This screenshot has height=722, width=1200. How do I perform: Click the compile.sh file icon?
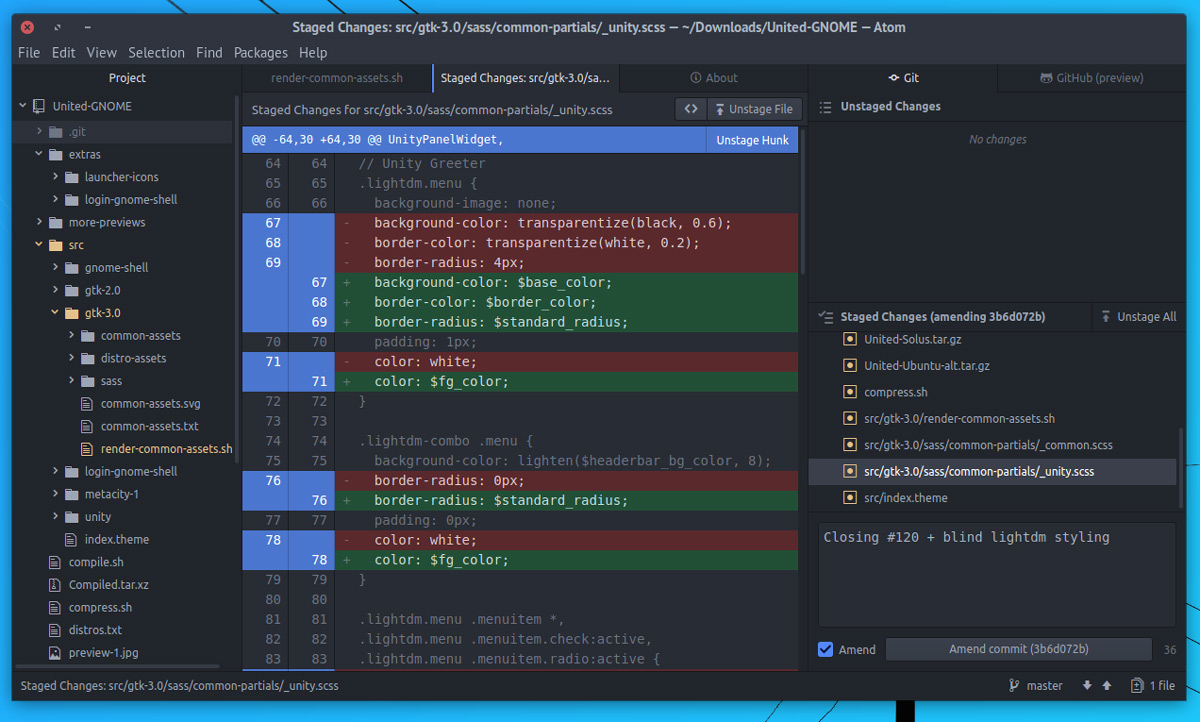pos(55,562)
